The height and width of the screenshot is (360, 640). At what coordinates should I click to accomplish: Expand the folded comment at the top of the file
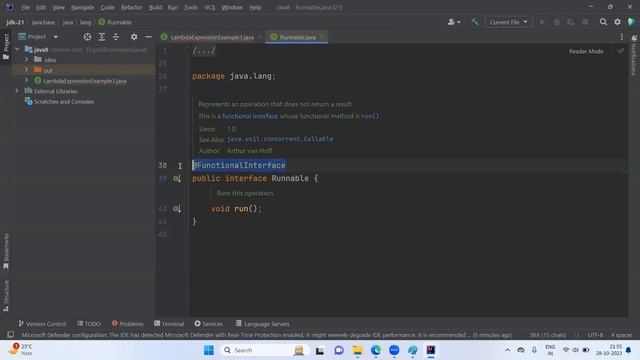point(204,51)
